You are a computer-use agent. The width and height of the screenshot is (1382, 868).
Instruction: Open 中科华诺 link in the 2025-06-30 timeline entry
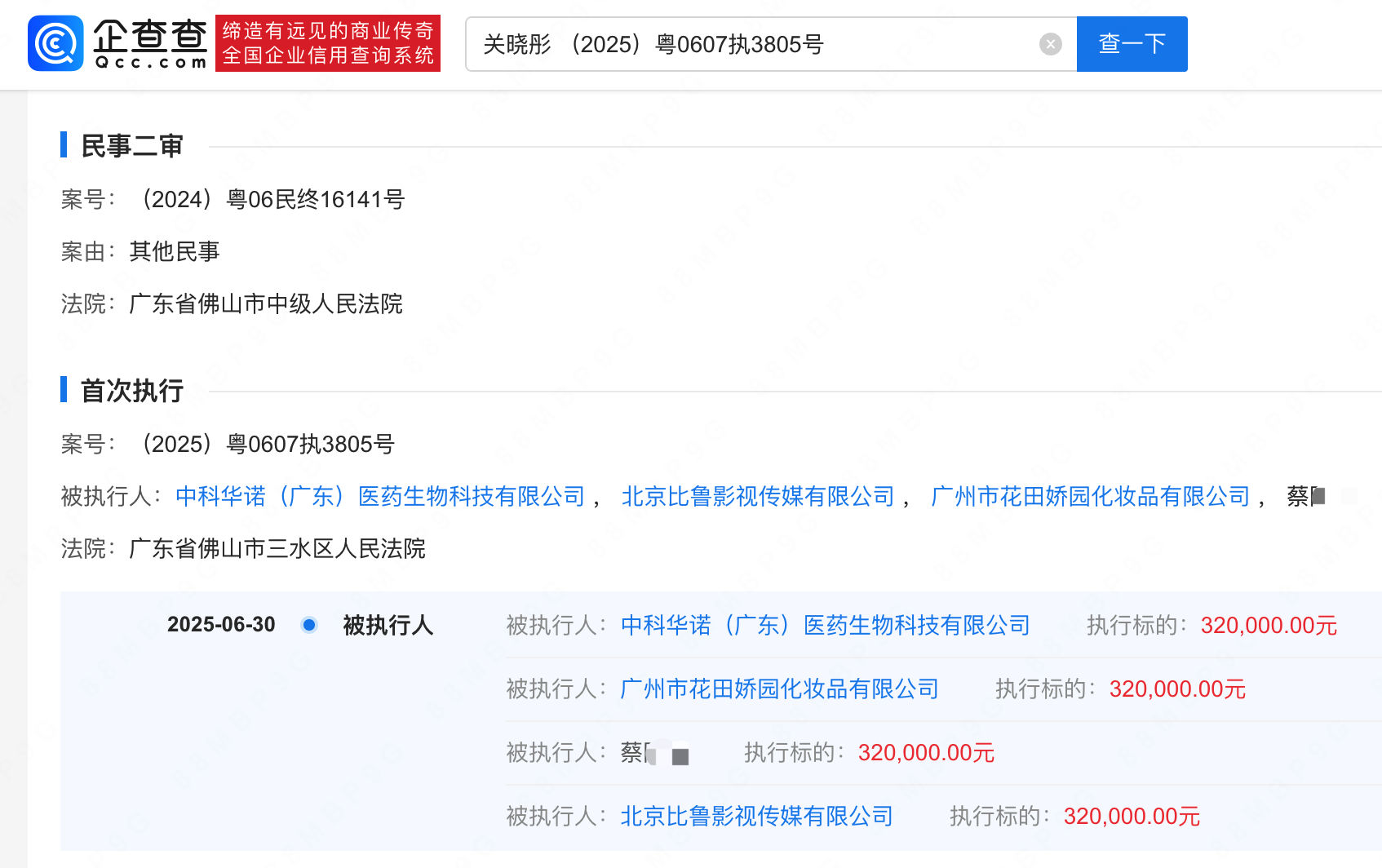[x=825, y=625]
